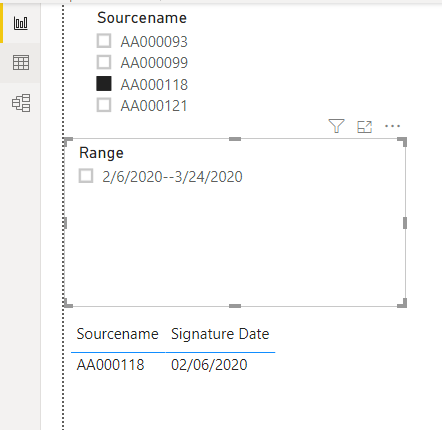Open the Report view icon

pyautogui.click(x=21, y=23)
